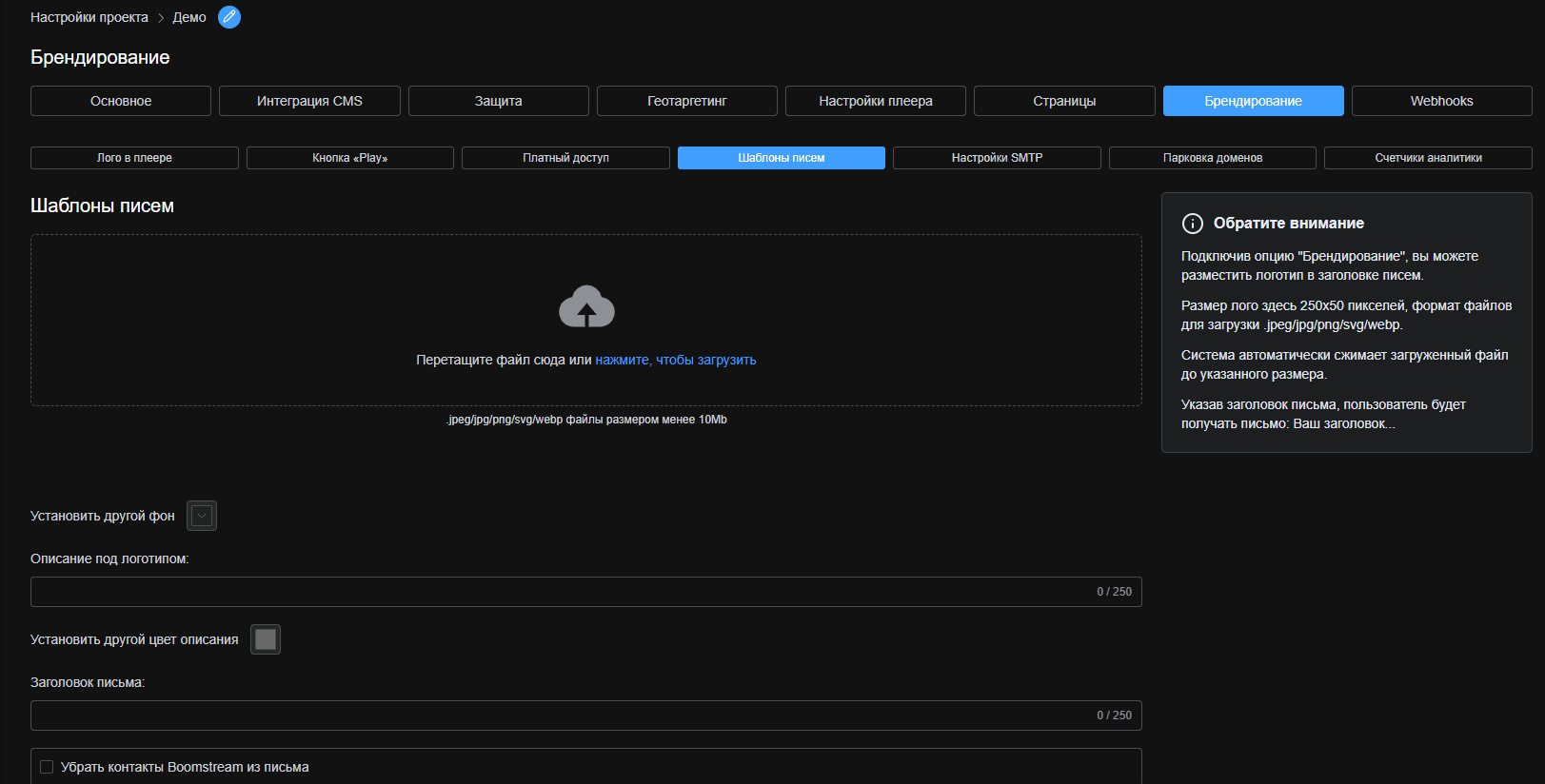This screenshot has height=784, width=1545.
Task: Click the Демо breadcrumb item
Action: (189, 17)
